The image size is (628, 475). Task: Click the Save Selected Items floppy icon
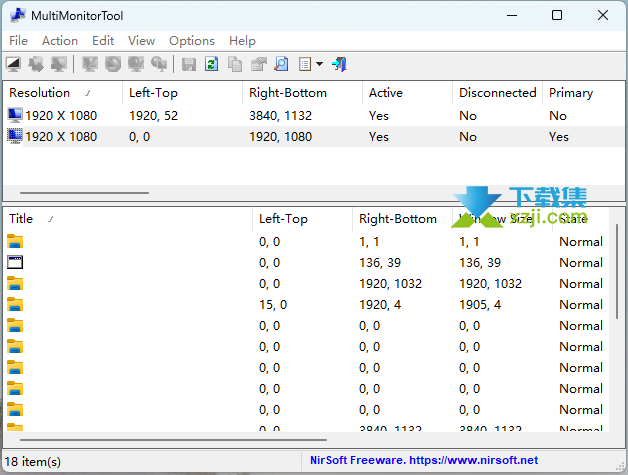click(189, 64)
